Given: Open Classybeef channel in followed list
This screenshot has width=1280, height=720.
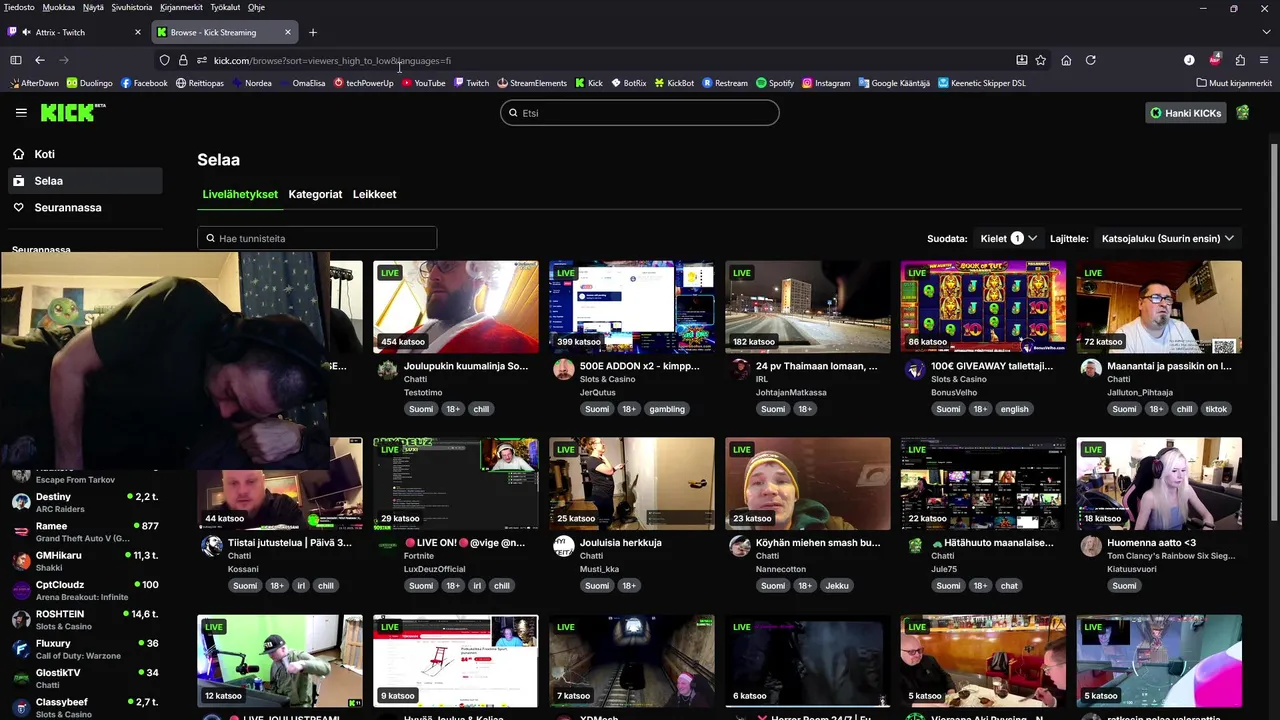Looking at the screenshot, I should (84, 708).
